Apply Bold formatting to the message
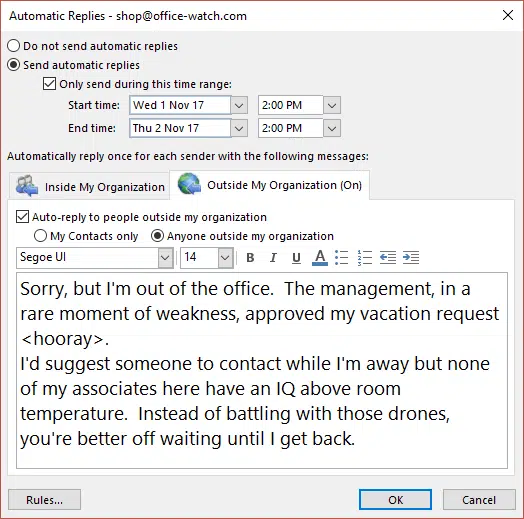 click(x=250, y=258)
